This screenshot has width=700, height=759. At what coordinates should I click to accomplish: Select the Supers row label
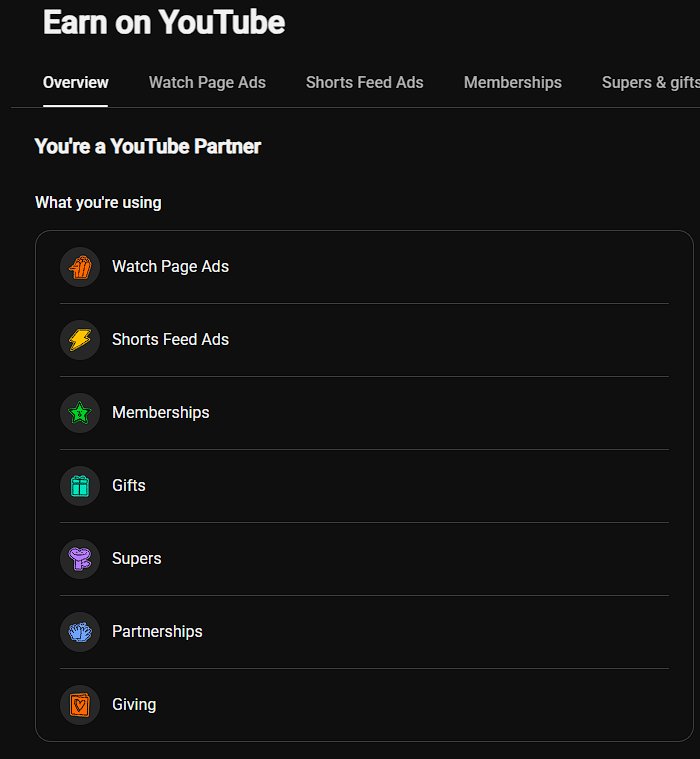137,559
